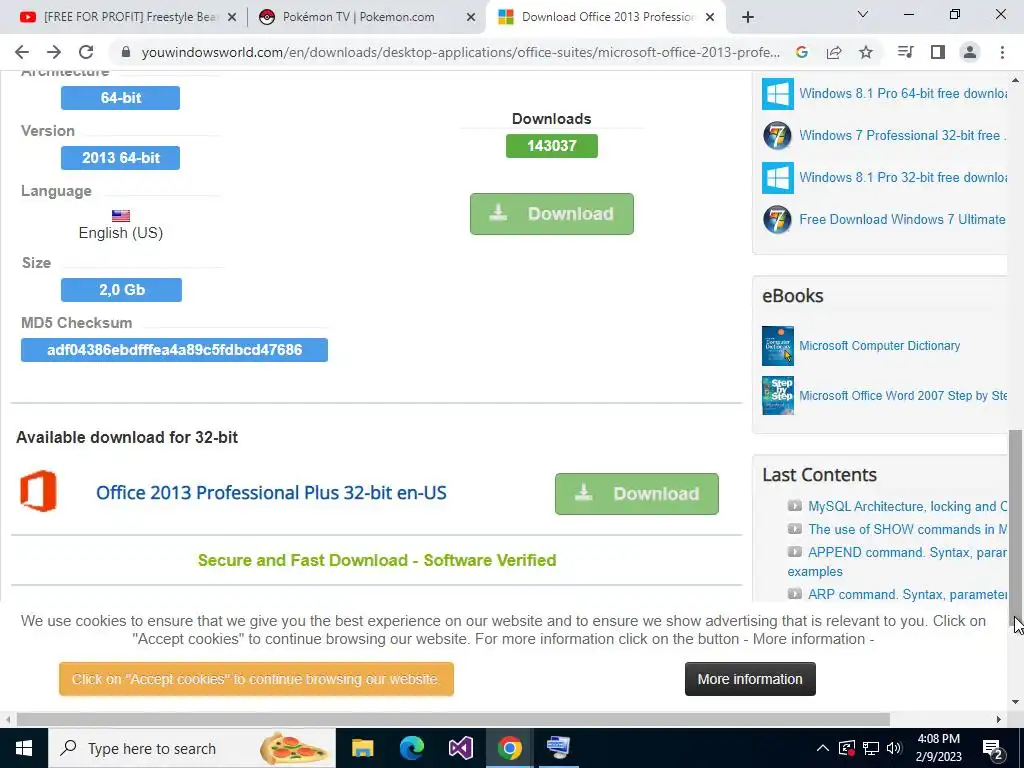1024x768 pixels.
Task: Click the green 64-bit Download button
Action: pyautogui.click(x=552, y=214)
